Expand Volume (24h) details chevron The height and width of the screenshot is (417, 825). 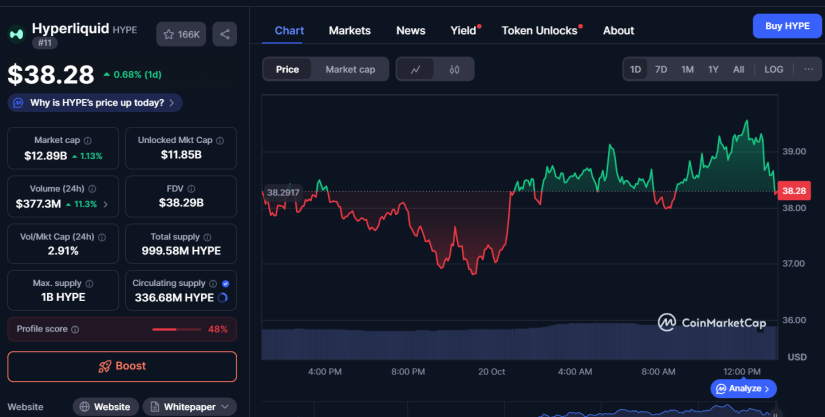[106, 204]
